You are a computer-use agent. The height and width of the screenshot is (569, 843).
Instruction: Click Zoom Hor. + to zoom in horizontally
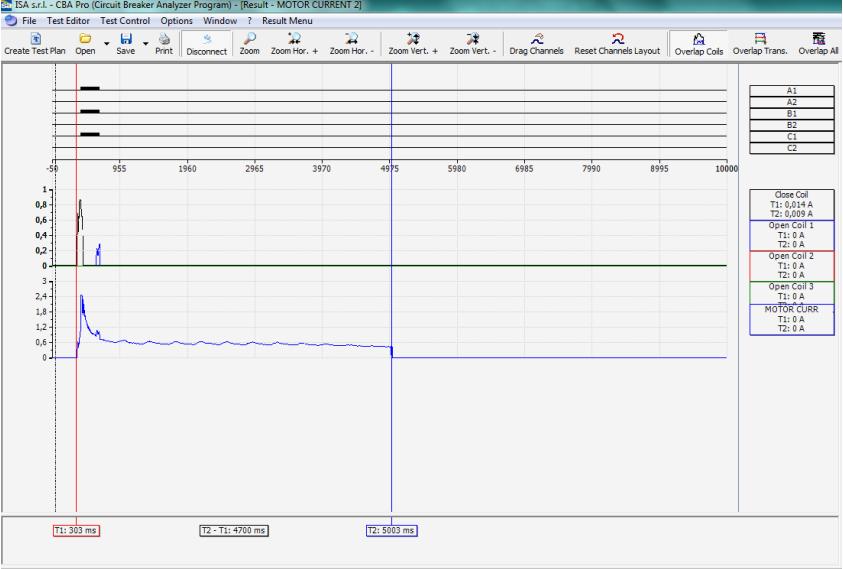(x=294, y=44)
